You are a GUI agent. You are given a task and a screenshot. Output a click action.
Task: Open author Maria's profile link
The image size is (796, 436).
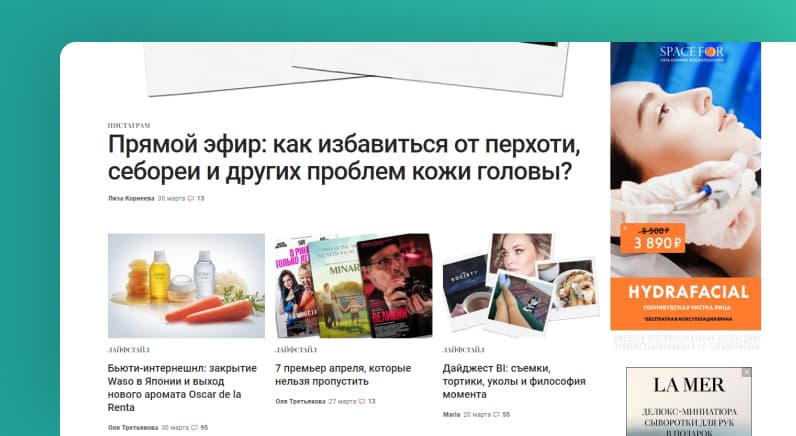click(x=451, y=415)
